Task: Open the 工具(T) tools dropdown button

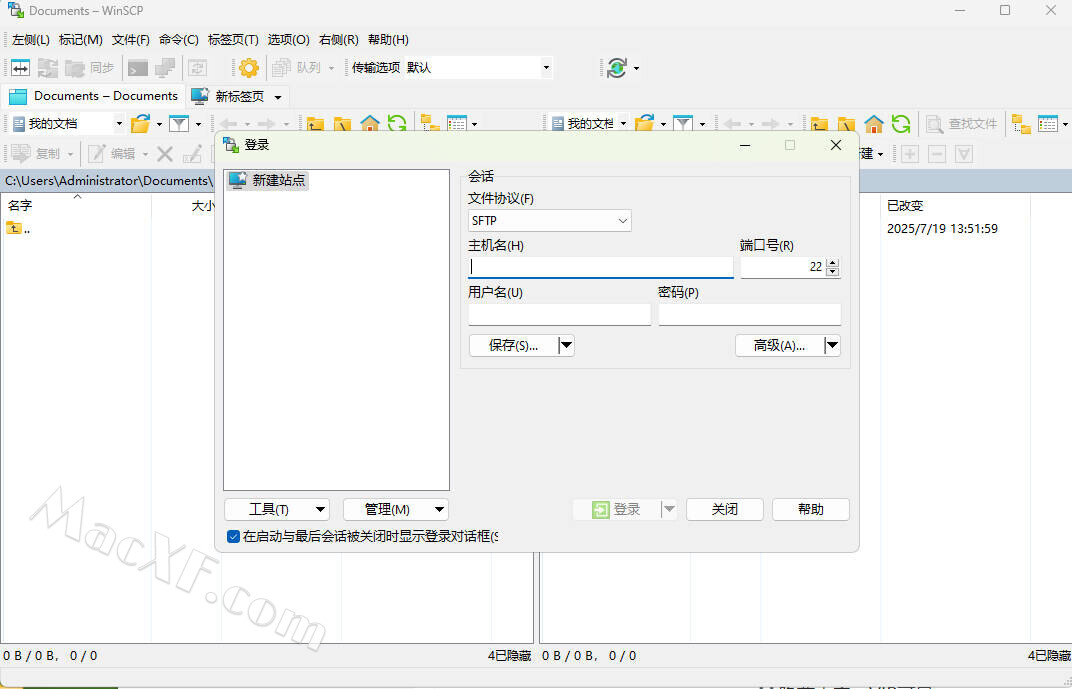Action: pos(277,509)
